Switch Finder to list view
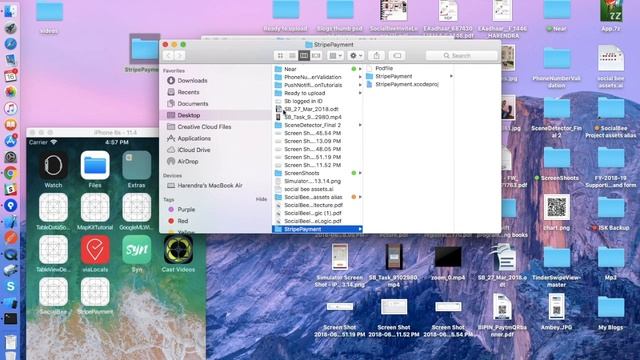Image resolution: width=640 pixels, height=360 pixels. pos(292,56)
